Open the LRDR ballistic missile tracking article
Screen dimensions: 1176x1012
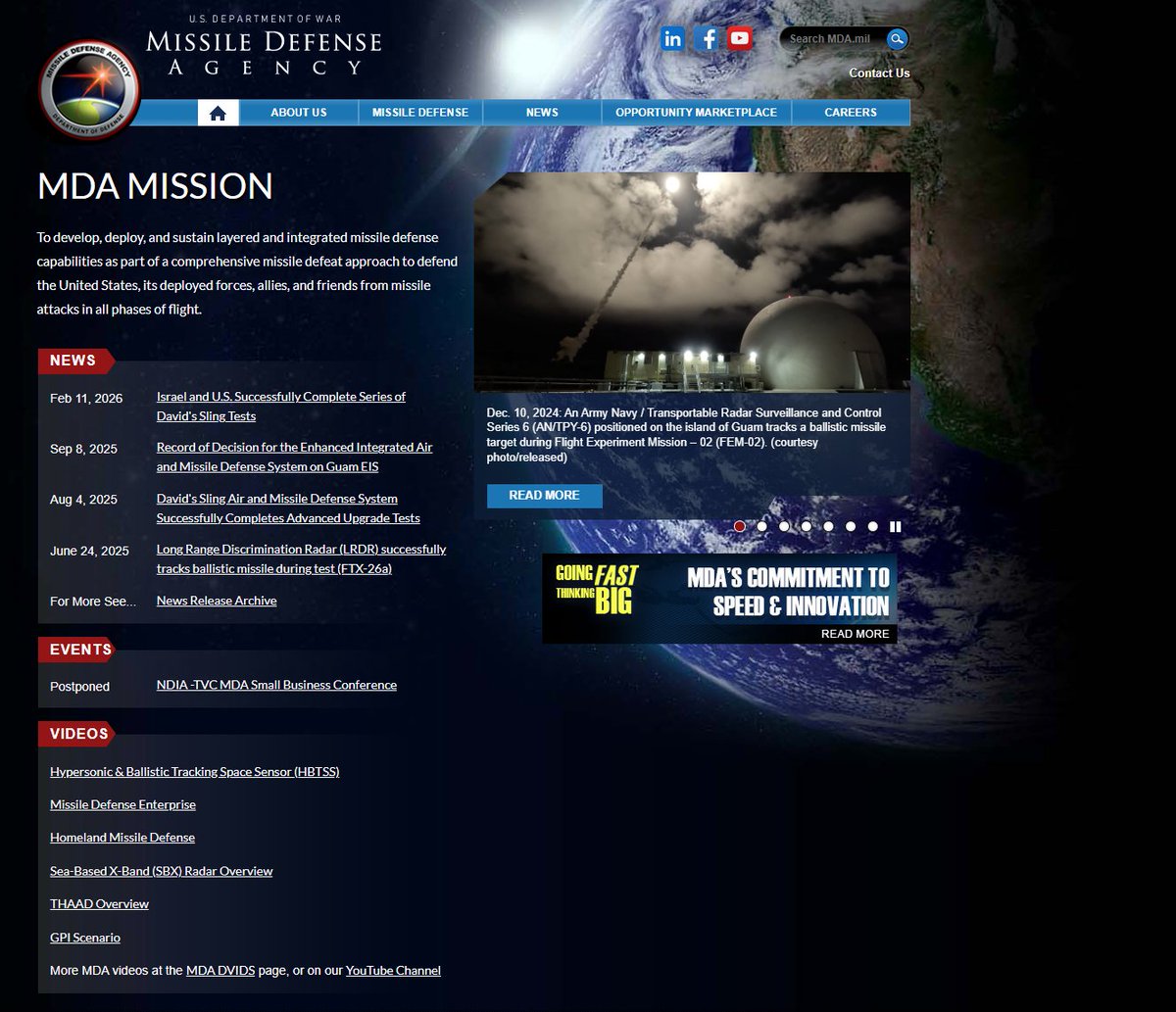[x=302, y=559]
